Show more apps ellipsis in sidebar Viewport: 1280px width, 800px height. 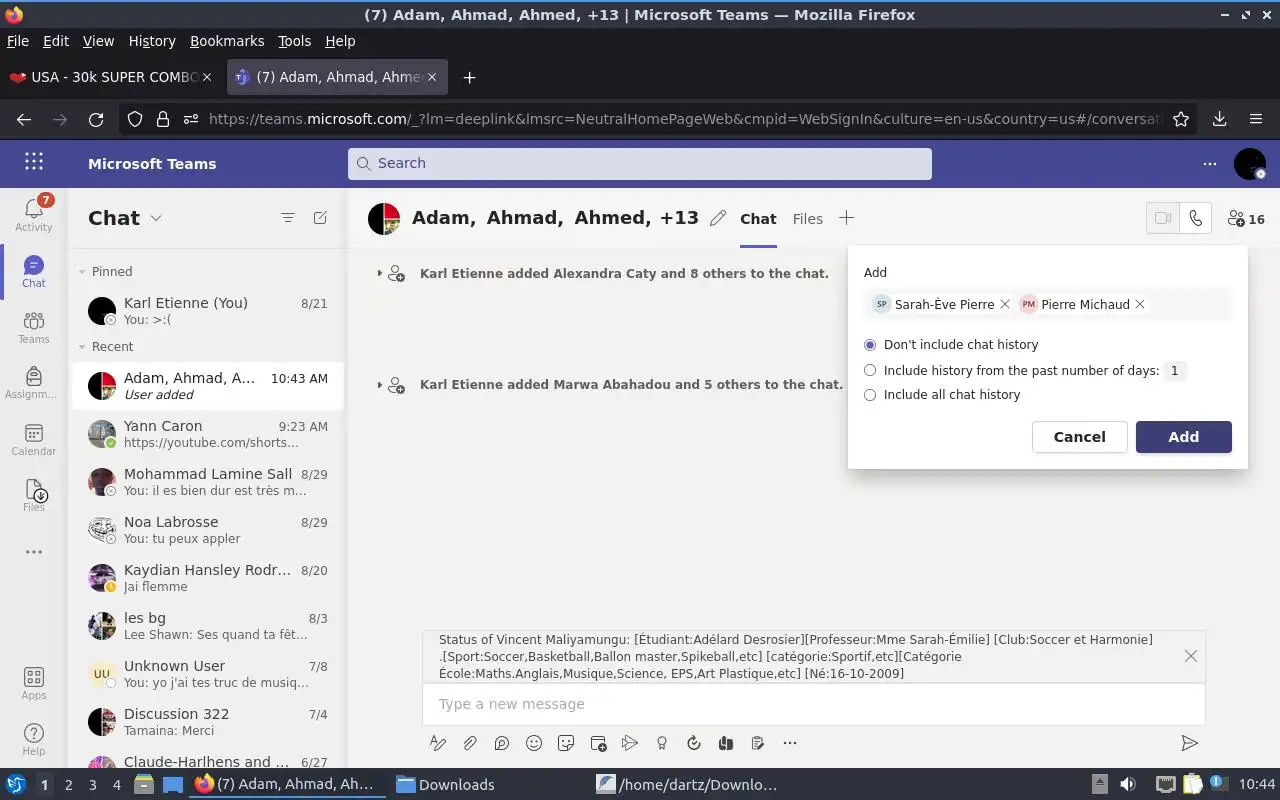point(33,552)
